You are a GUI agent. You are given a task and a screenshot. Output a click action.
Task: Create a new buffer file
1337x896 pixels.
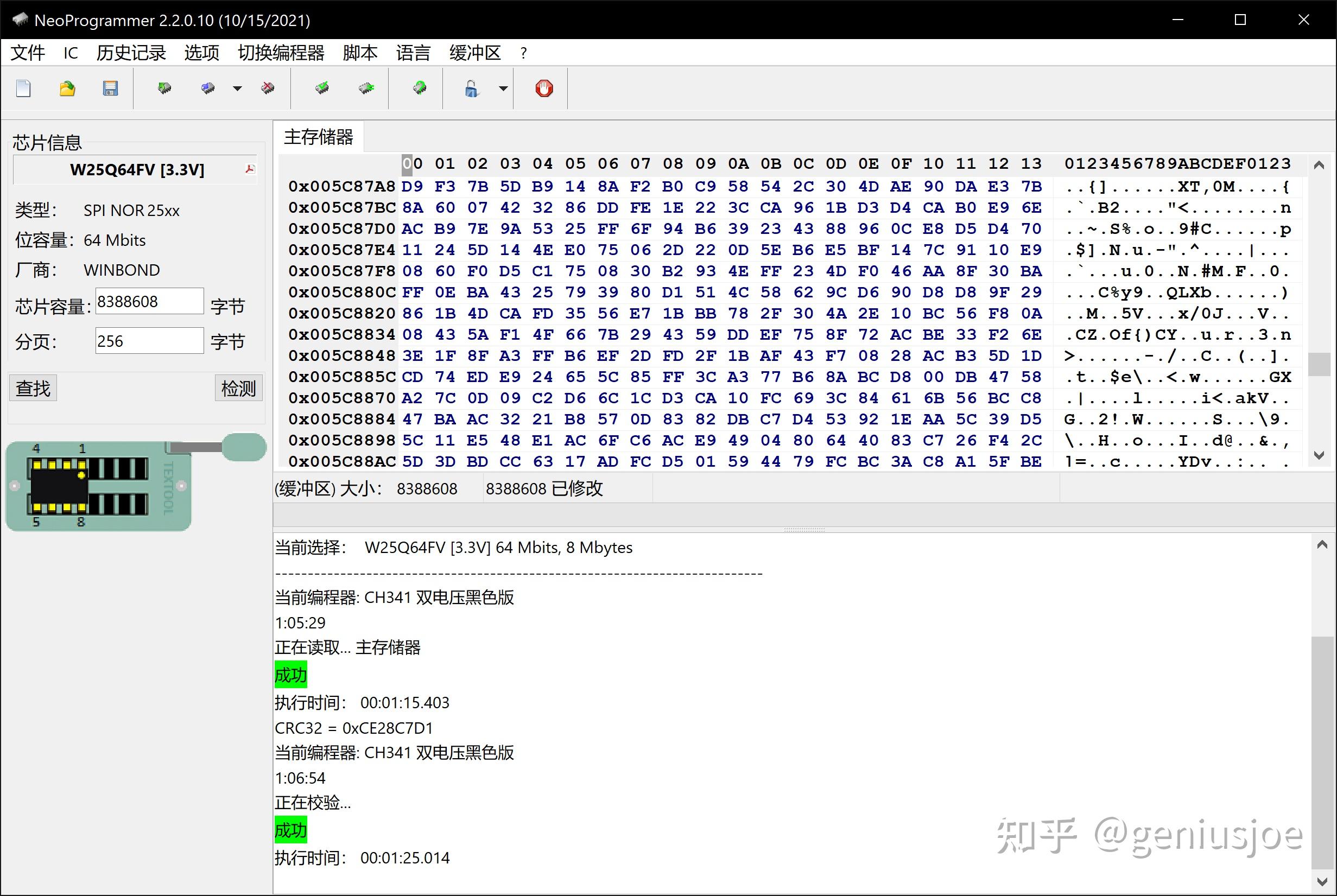tap(23, 88)
